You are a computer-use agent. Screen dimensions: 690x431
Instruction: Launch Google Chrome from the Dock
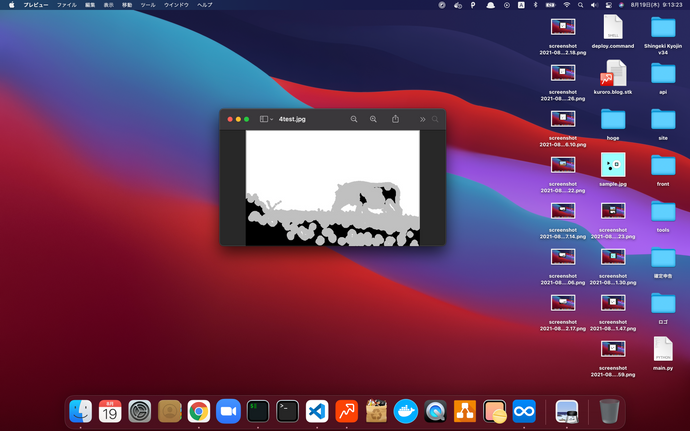[199, 411]
